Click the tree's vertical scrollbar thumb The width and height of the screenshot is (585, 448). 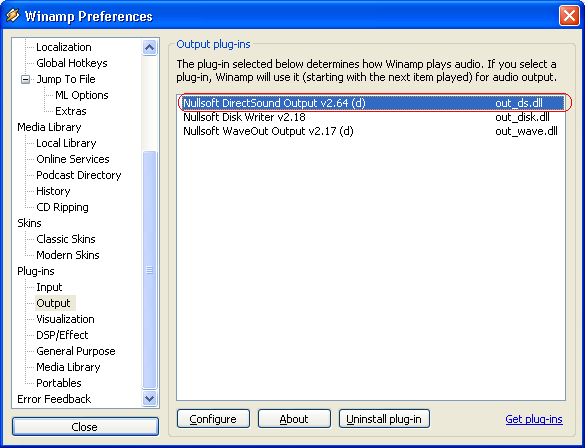coord(150,270)
